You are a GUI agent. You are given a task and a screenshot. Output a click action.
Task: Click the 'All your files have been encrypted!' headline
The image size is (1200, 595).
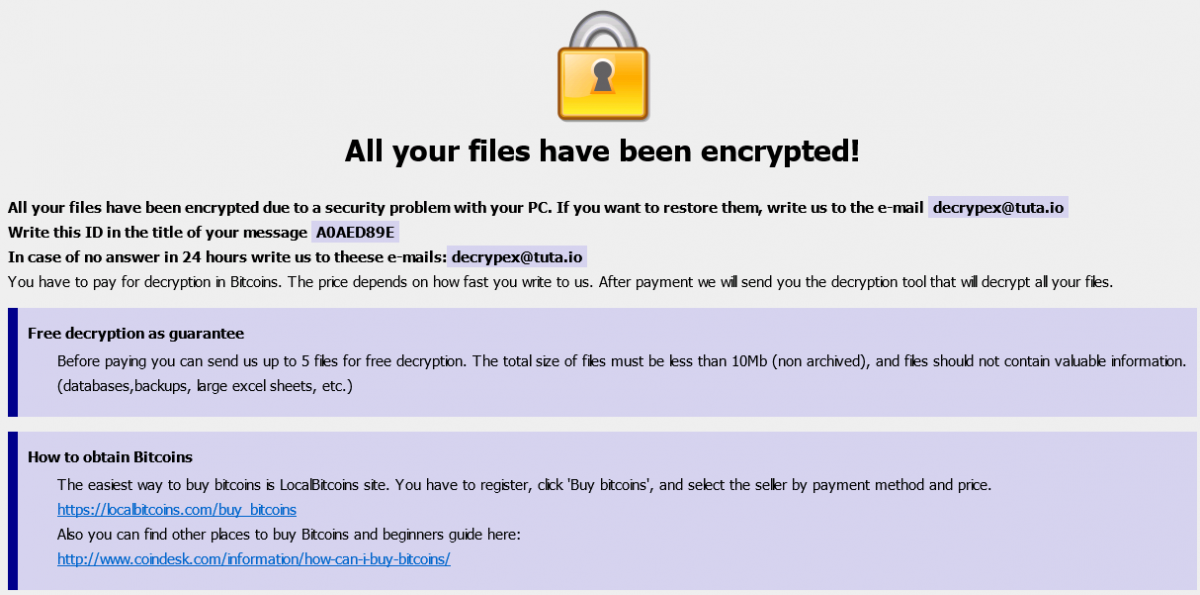pos(602,151)
